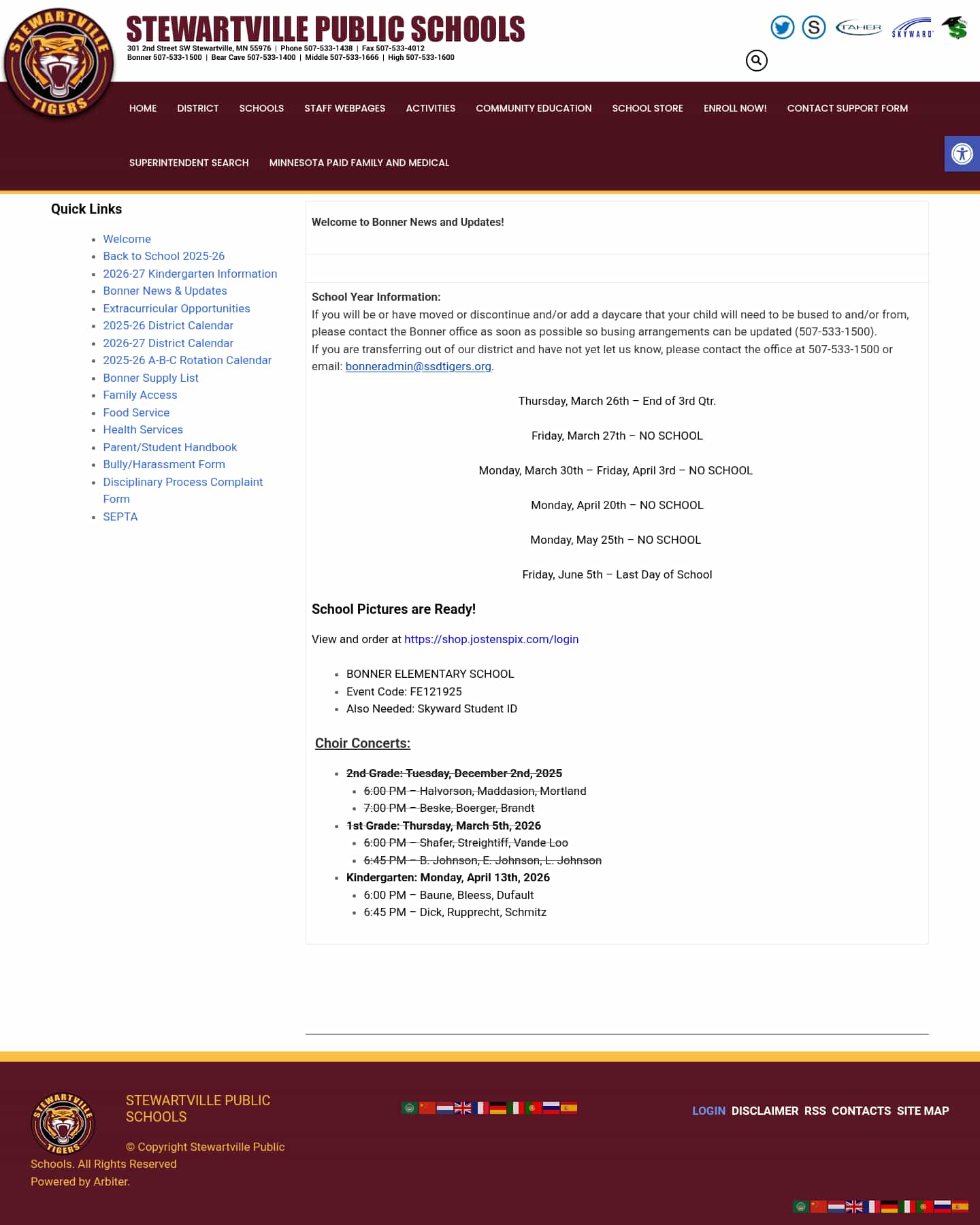Open the CONTACT SUPPORT FORM menu item
The image size is (980, 1225).
coord(847,108)
